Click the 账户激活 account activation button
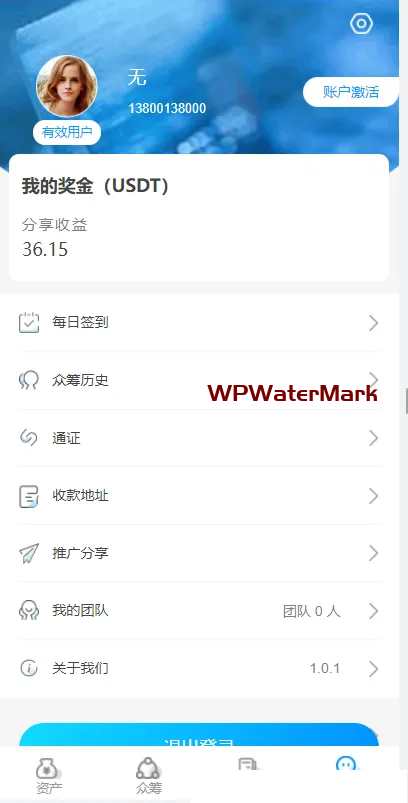Viewport: 408px width, 803px height. pos(351,92)
